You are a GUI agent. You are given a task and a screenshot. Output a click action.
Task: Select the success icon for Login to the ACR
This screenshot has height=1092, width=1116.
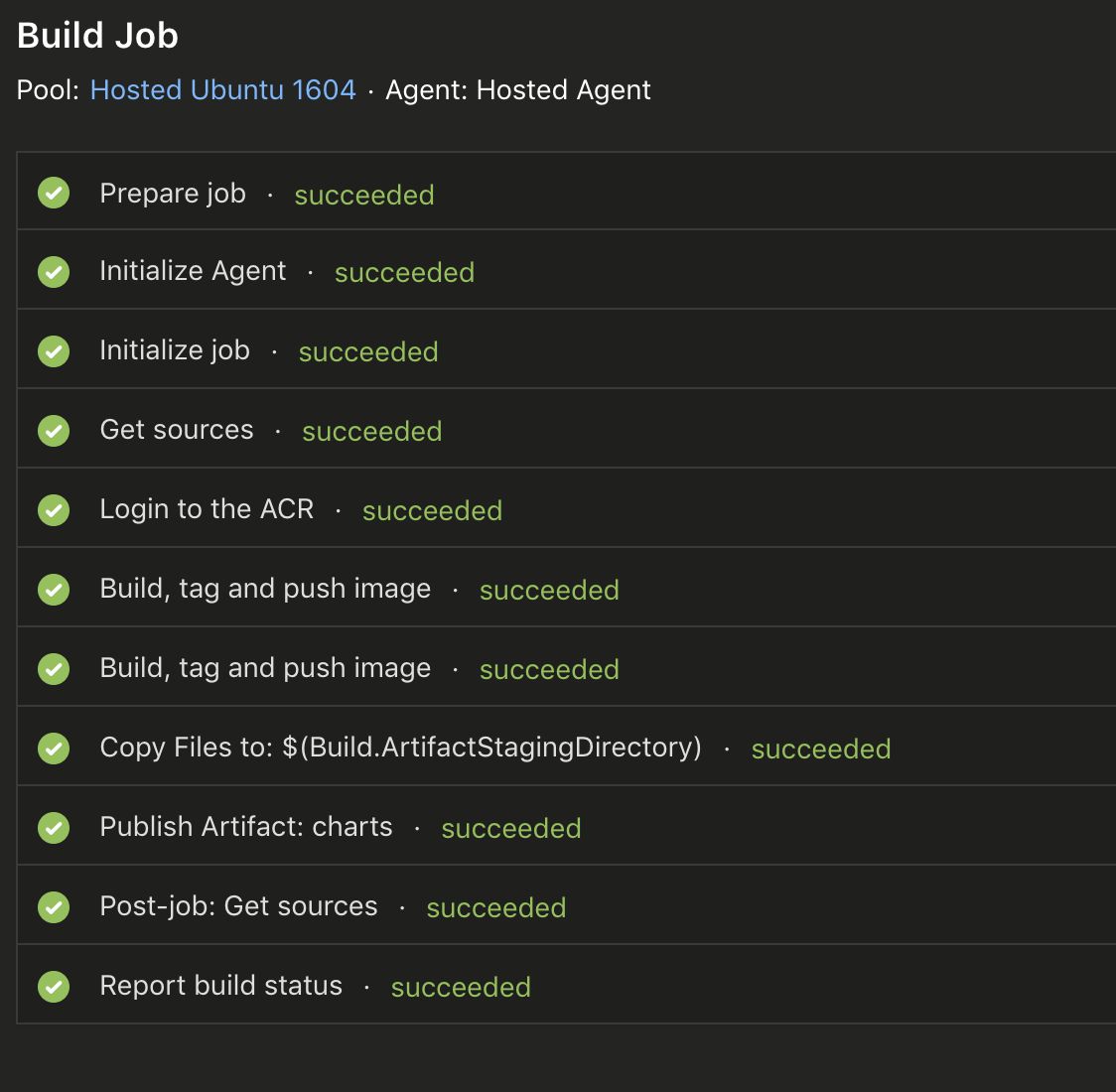pos(54,510)
